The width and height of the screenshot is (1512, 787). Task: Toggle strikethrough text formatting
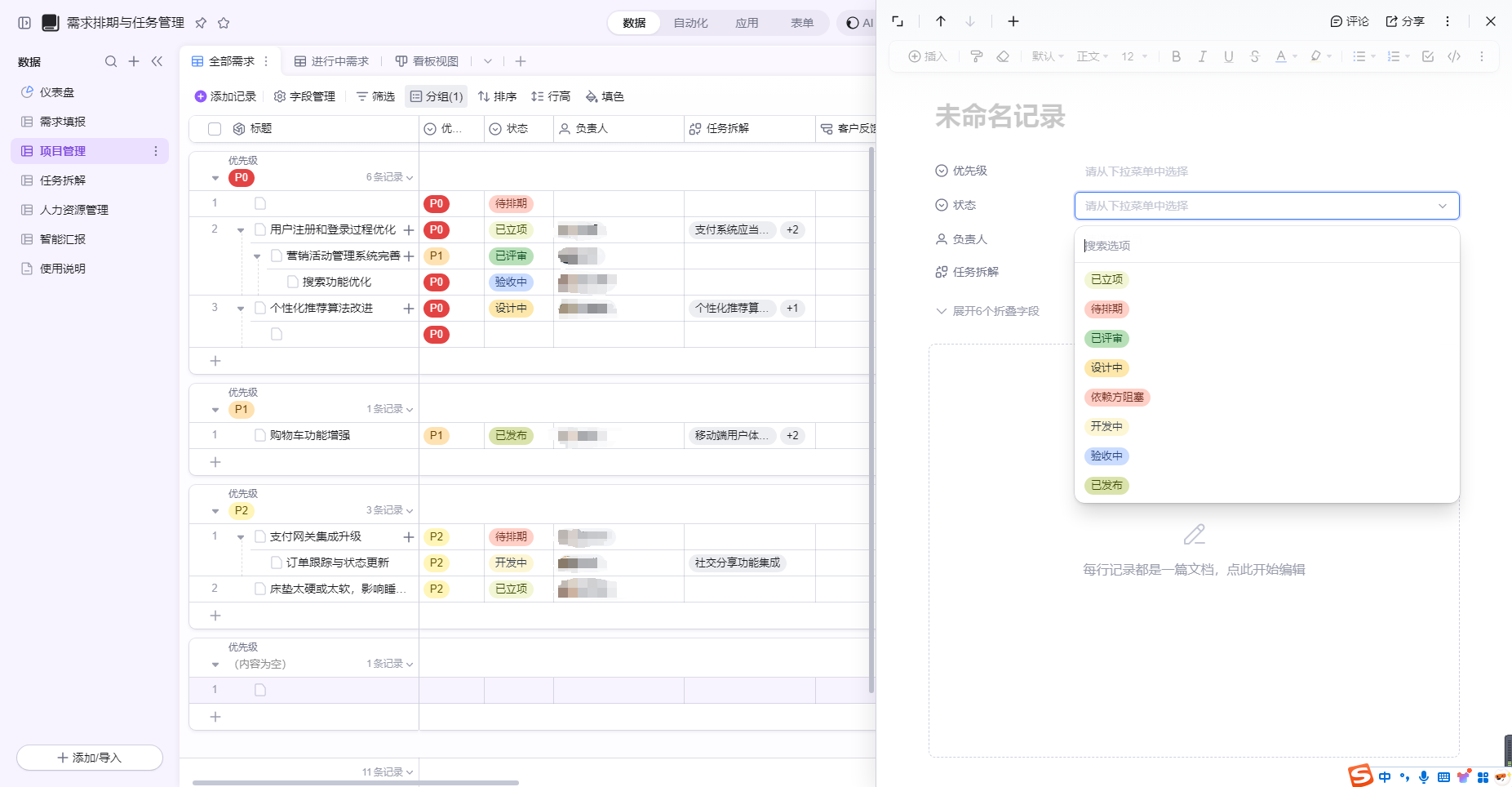[1254, 56]
